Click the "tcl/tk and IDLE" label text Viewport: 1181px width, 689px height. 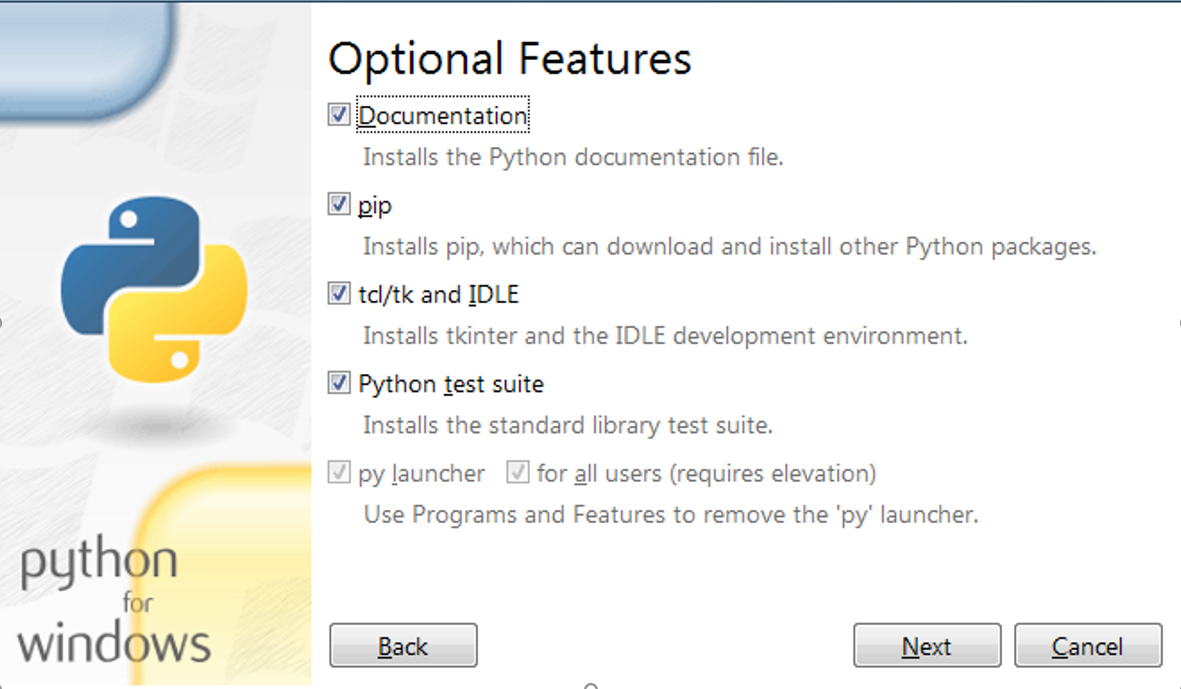(438, 295)
